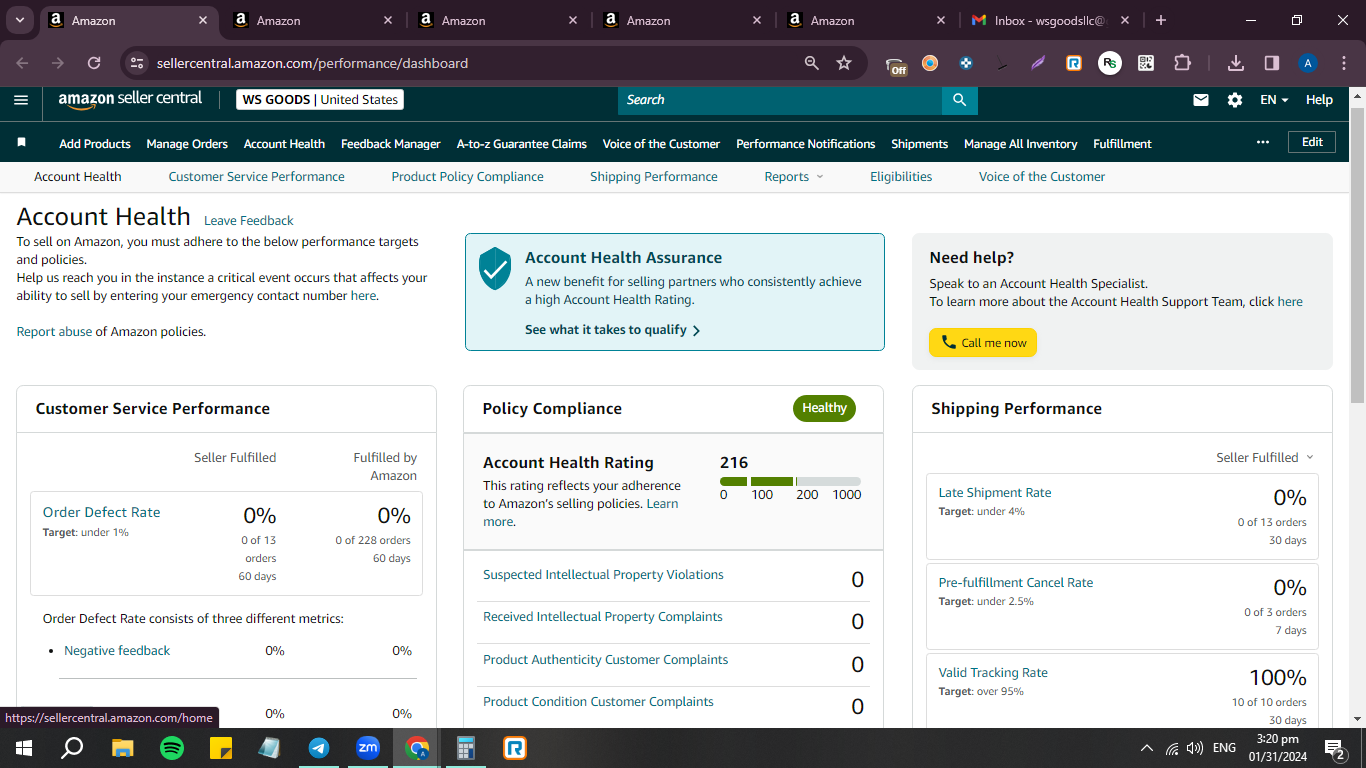This screenshot has width=1366, height=768.
Task: Click the Edit button in navigation bar
Action: click(x=1312, y=142)
